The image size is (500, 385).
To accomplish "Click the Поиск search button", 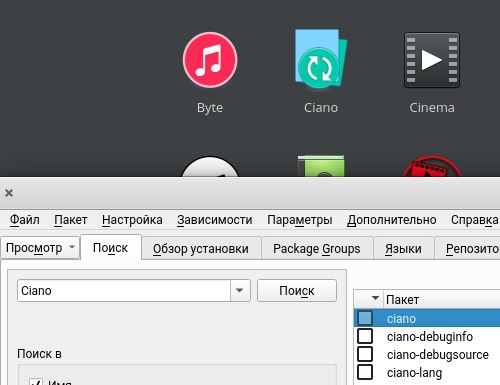I will (297, 291).
